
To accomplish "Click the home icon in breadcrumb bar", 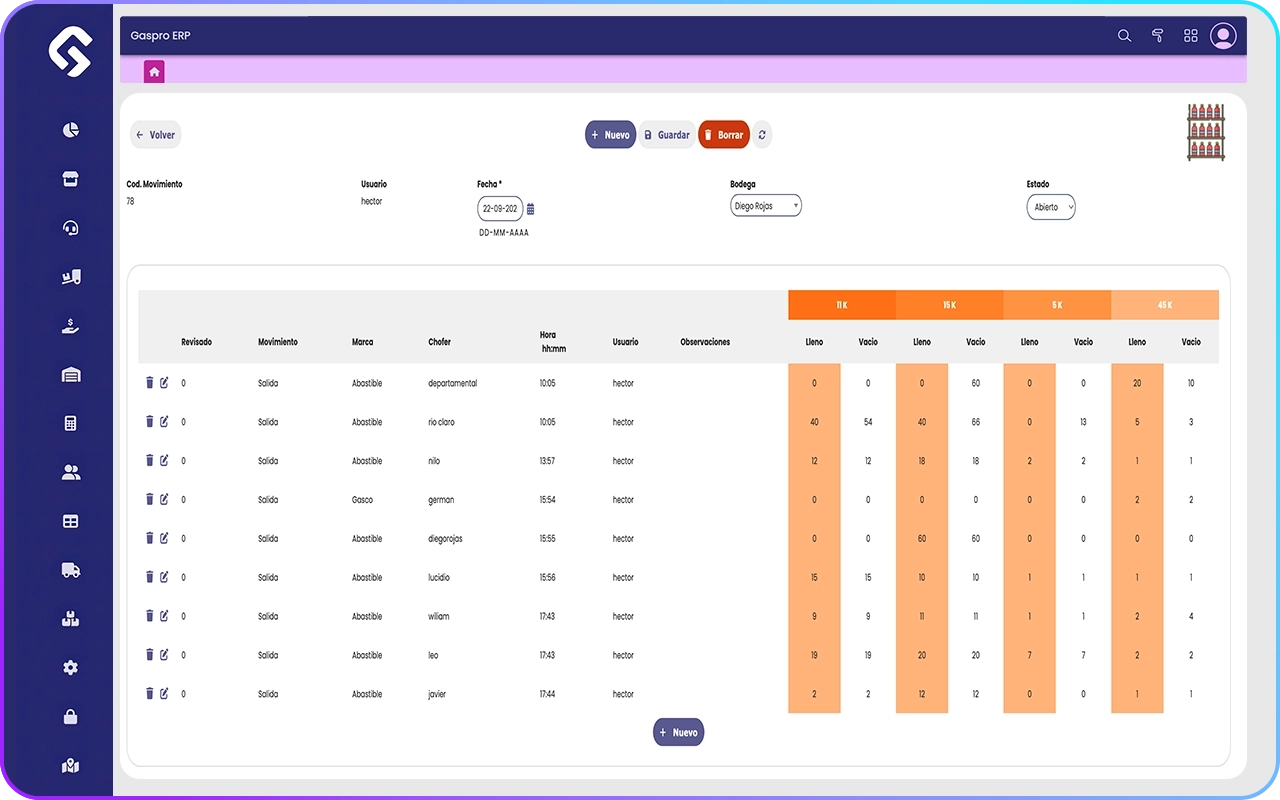I will coord(154,72).
